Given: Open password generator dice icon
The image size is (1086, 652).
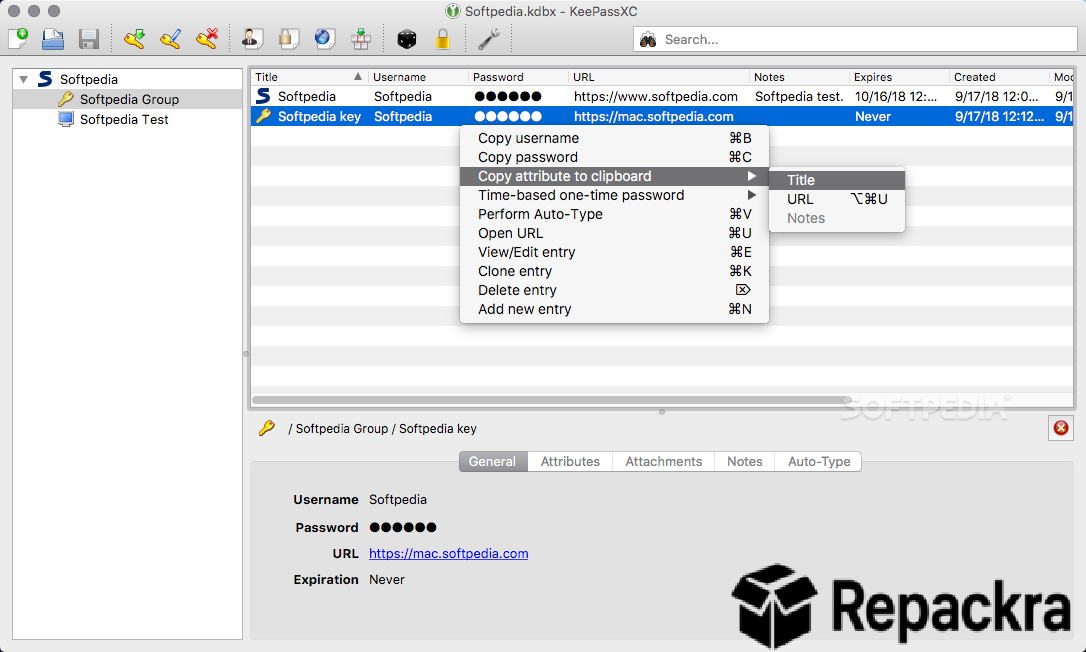Looking at the screenshot, I should 407,39.
